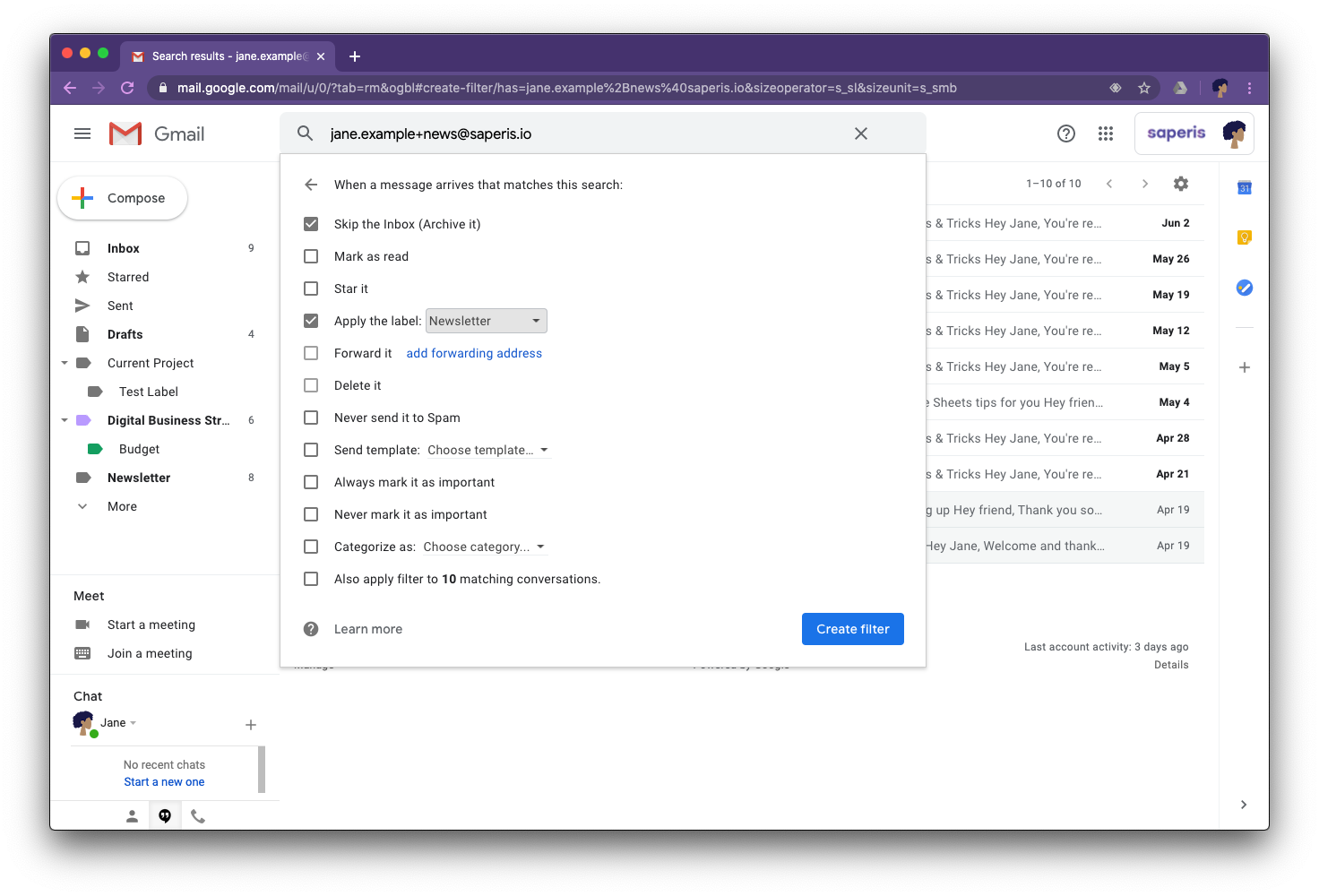This screenshot has width=1319, height=896.
Task: Uncheck Skip the Inbox (Archive it)
Action: click(x=311, y=223)
